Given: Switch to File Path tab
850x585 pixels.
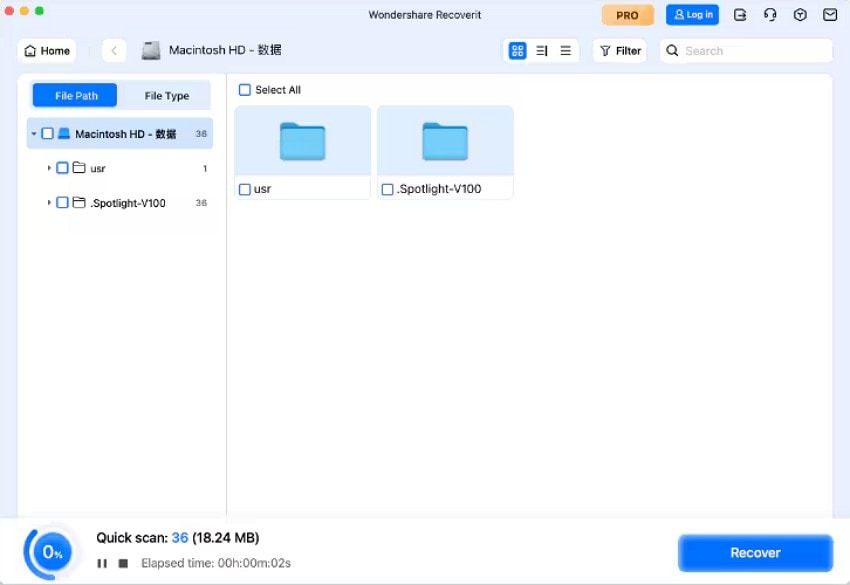Looking at the screenshot, I should click(75, 95).
